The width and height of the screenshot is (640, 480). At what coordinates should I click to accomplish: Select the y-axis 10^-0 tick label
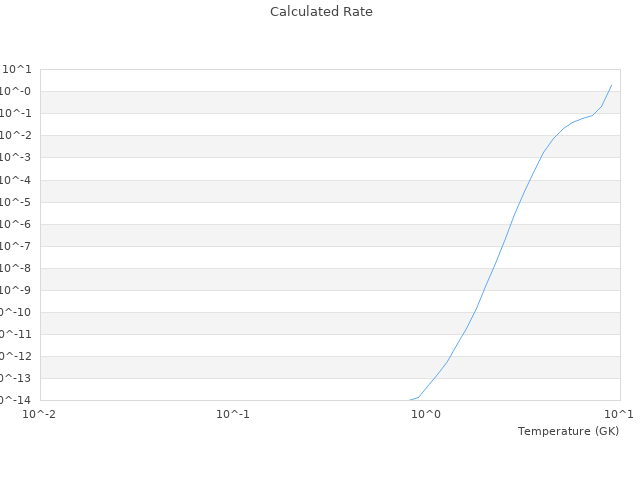16,91
